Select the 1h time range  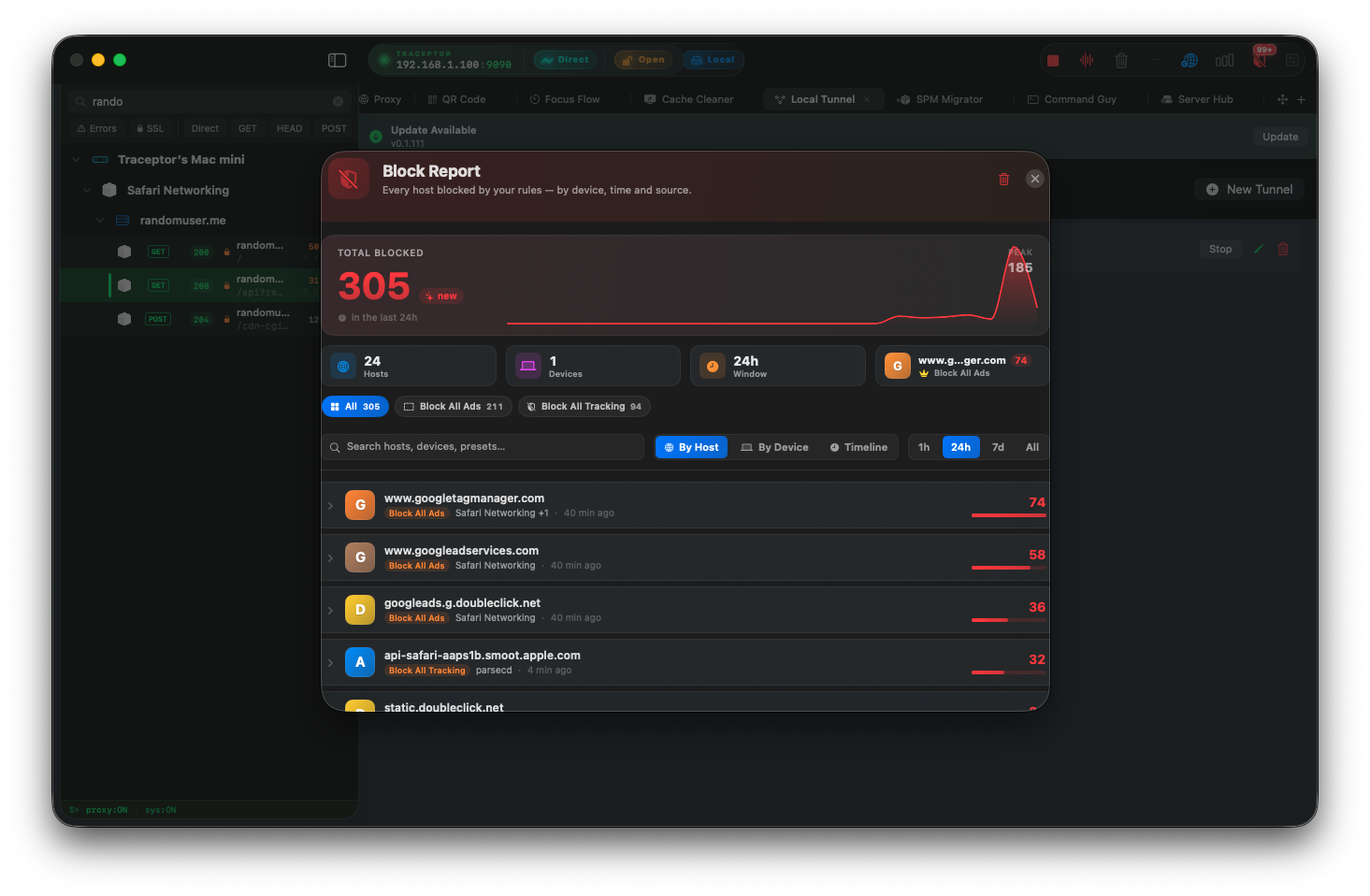pyautogui.click(x=924, y=447)
